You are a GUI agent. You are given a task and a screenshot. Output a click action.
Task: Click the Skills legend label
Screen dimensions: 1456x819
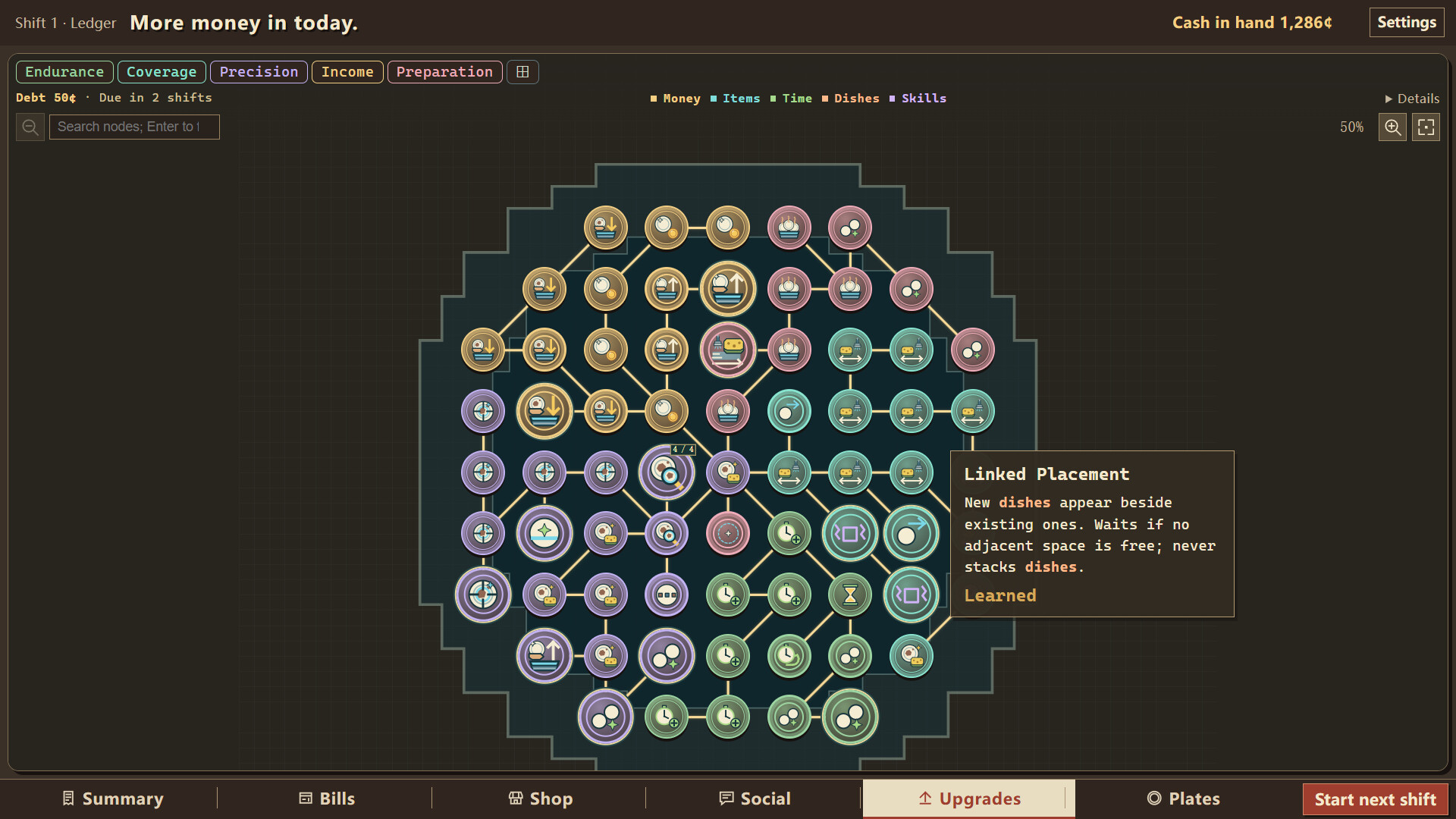[924, 99]
